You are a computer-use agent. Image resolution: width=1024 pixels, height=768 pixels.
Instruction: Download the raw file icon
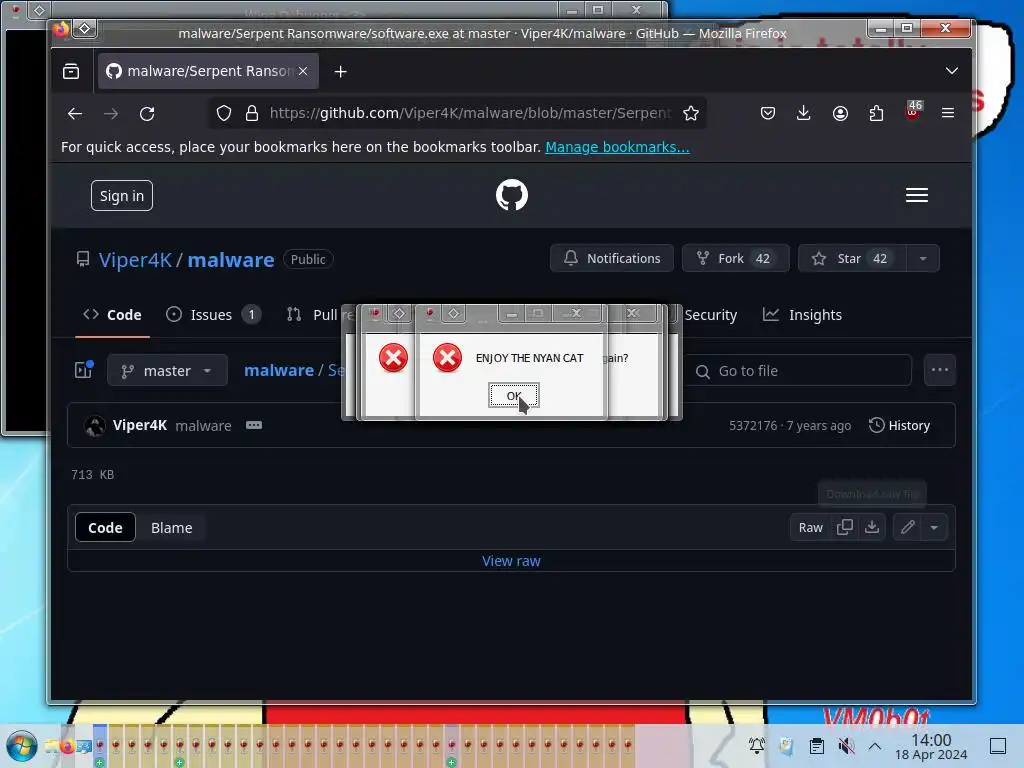pyautogui.click(x=872, y=527)
